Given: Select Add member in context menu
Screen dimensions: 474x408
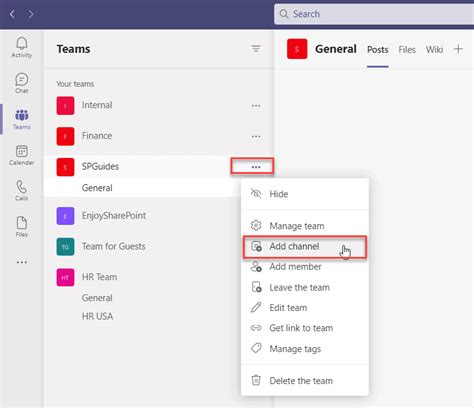Looking at the screenshot, I should [x=305, y=267].
